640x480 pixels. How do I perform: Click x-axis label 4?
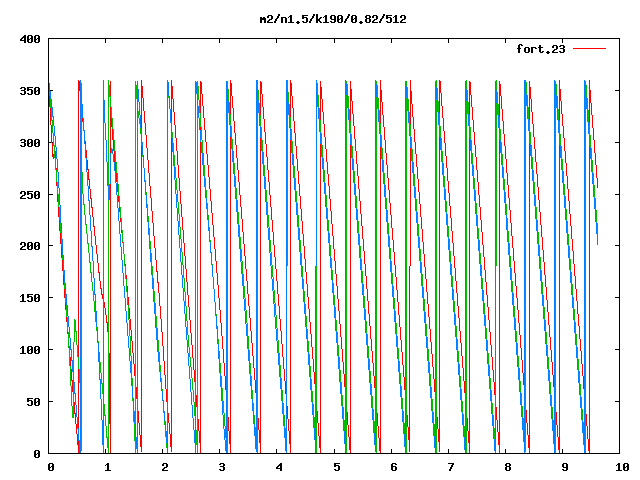(279, 467)
